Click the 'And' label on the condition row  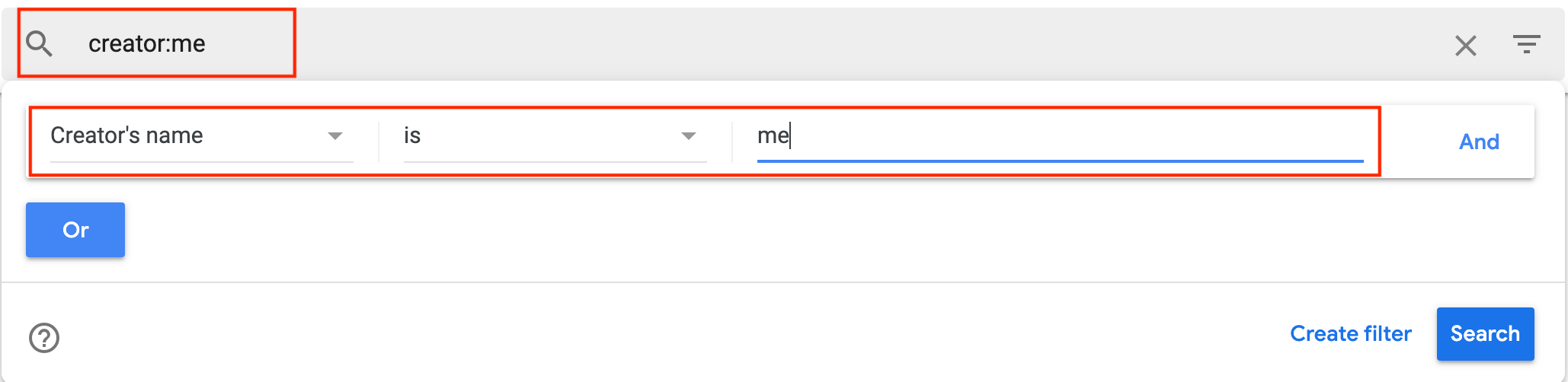click(1479, 142)
